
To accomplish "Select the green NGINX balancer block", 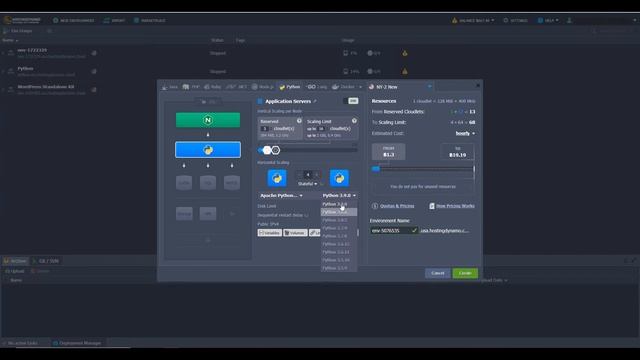I will pyautogui.click(x=208, y=120).
